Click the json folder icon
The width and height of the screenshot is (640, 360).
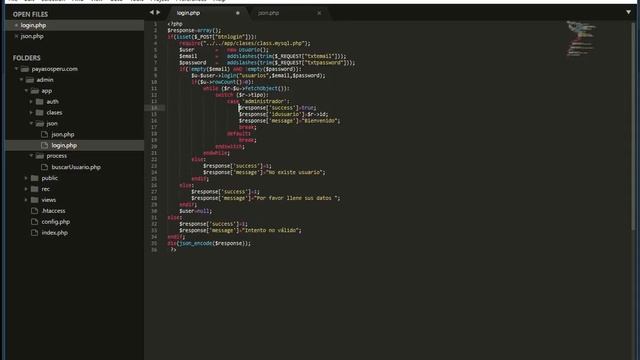(x=40, y=123)
